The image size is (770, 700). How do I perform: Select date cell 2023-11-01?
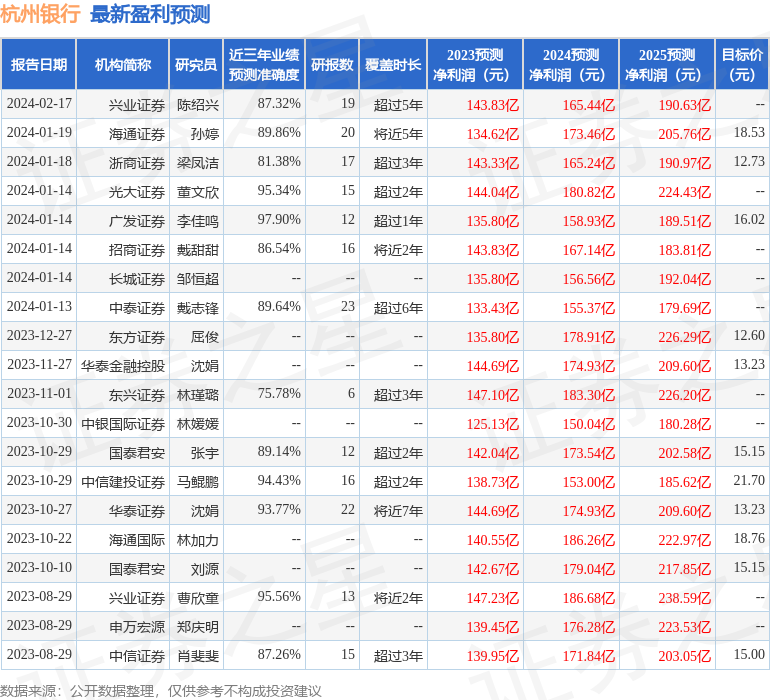click(x=39, y=393)
